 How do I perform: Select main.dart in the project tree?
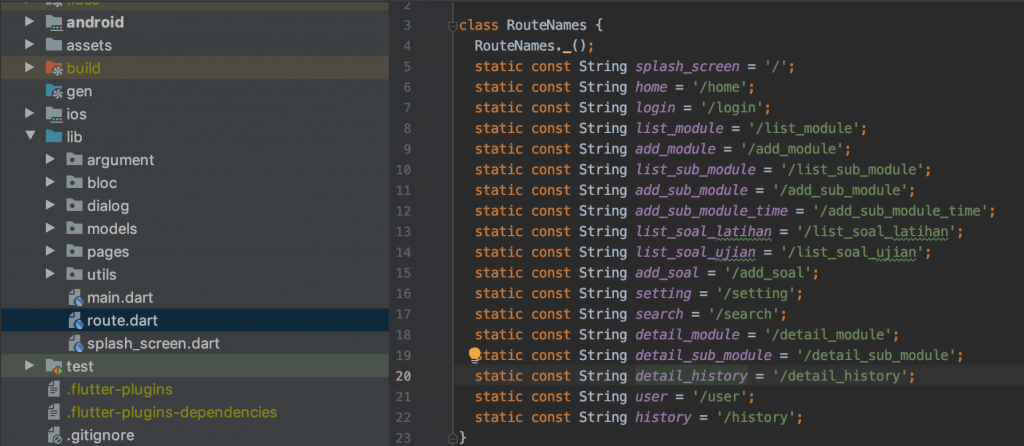coord(120,298)
